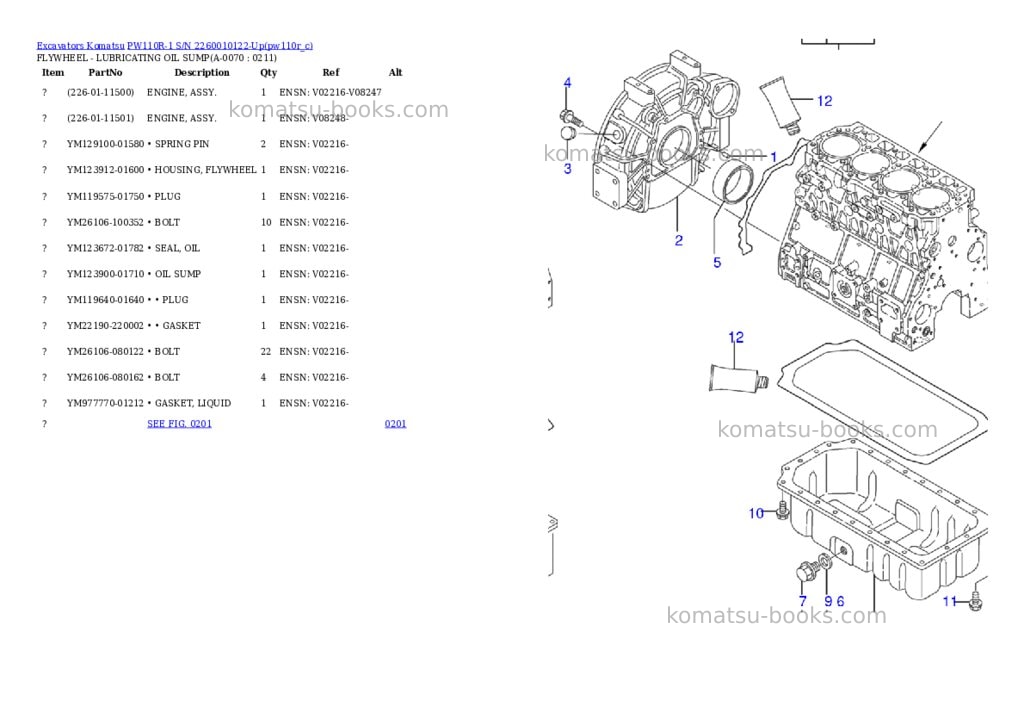Click part number (226-01-11501)
The height and width of the screenshot is (725, 1024).
(x=101, y=118)
